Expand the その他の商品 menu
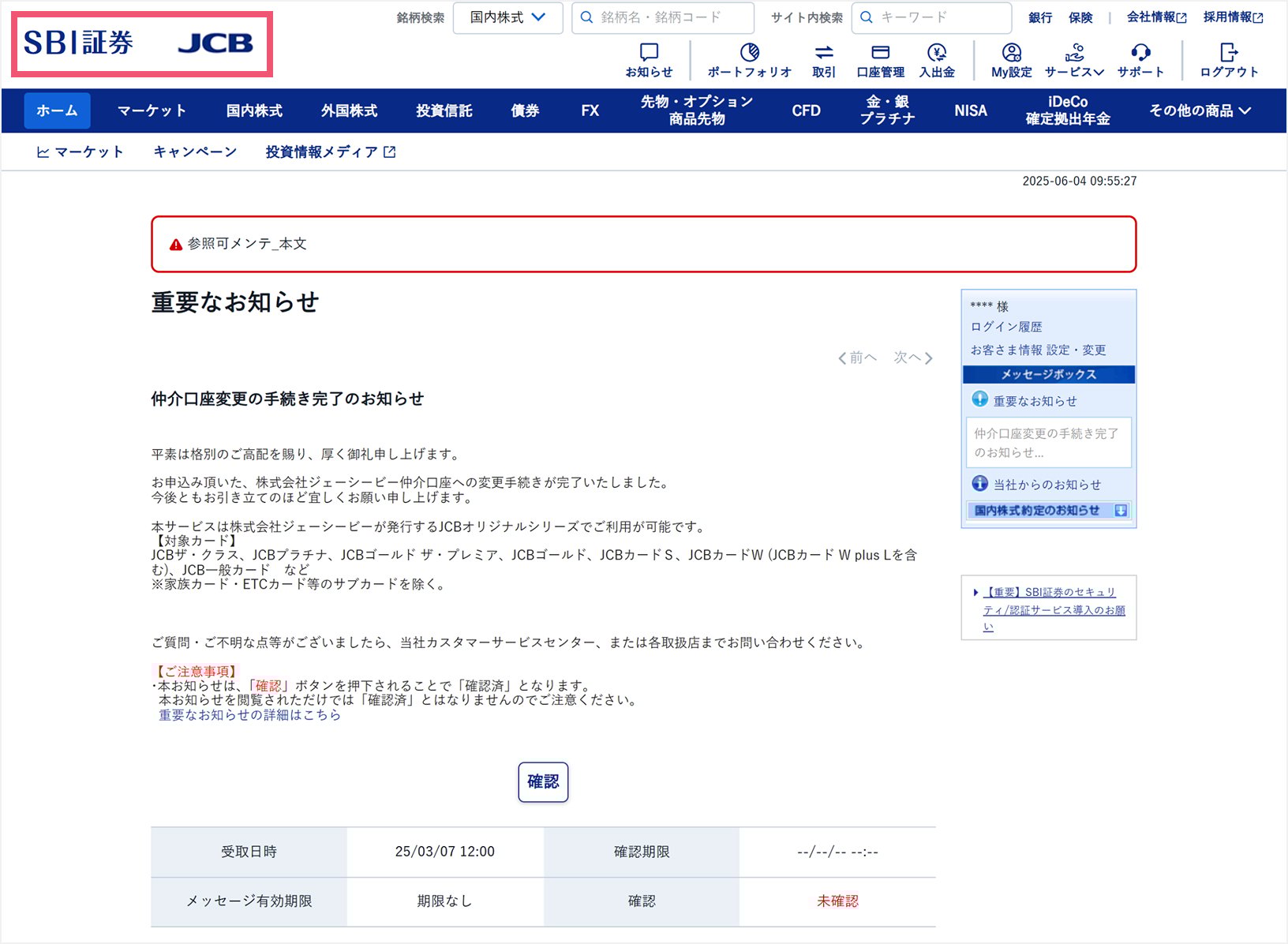The width and height of the screenshot is (1288, 944). click(x=1199, y=111)
